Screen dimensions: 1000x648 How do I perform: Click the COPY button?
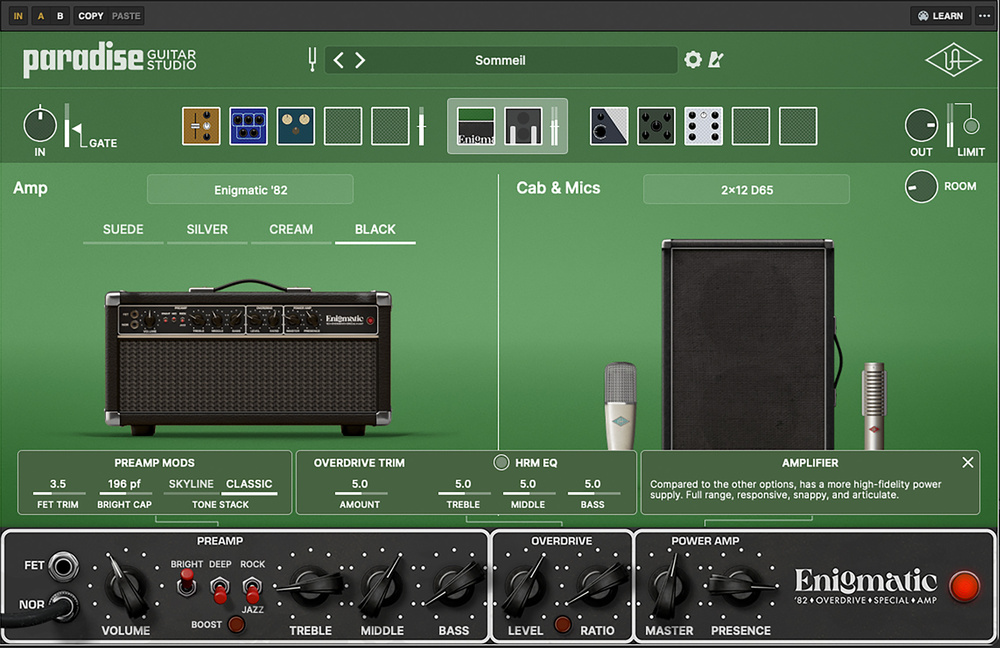click(91, 16)
